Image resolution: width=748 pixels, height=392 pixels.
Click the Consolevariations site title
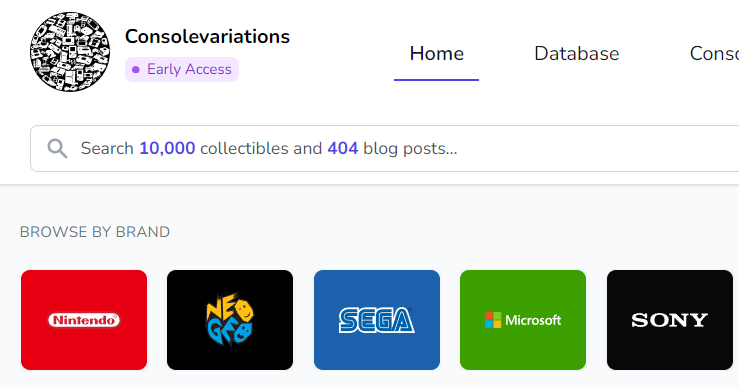(208, 37)
